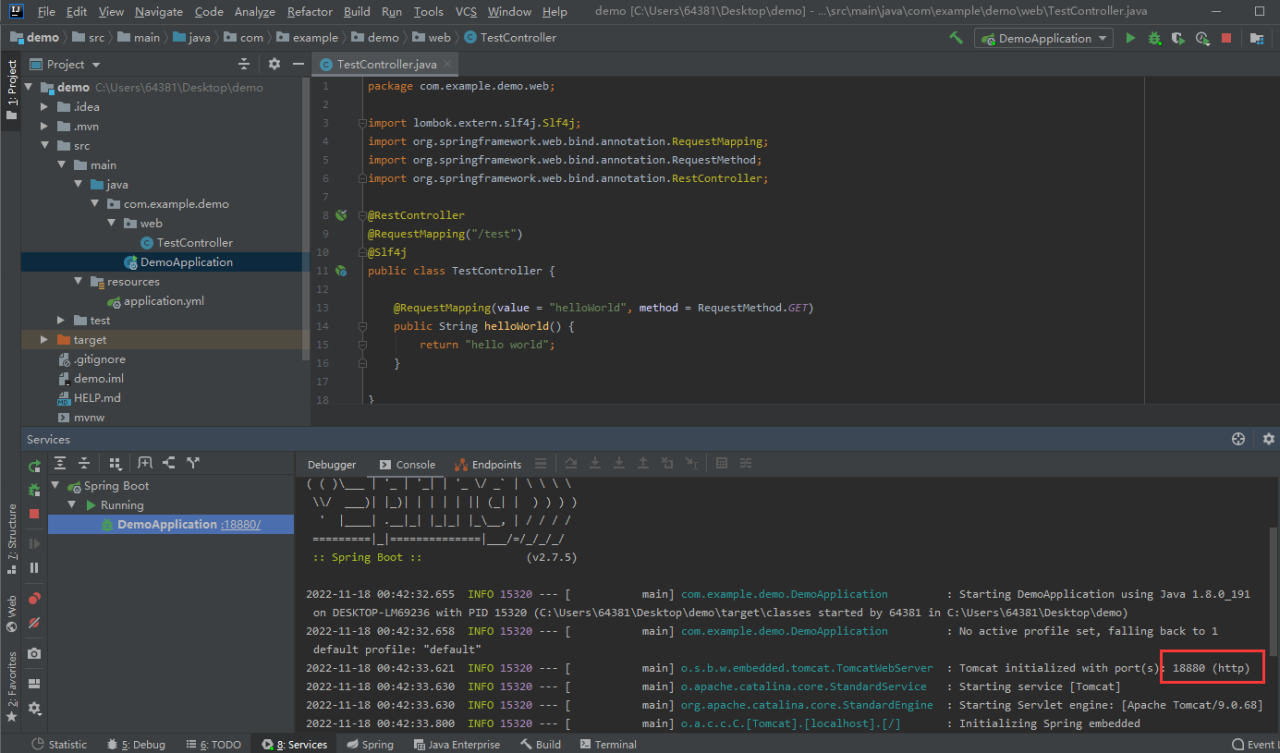Open the Refactor menu
Viewport: 1280px width, 753px height.
click(309, 12)
